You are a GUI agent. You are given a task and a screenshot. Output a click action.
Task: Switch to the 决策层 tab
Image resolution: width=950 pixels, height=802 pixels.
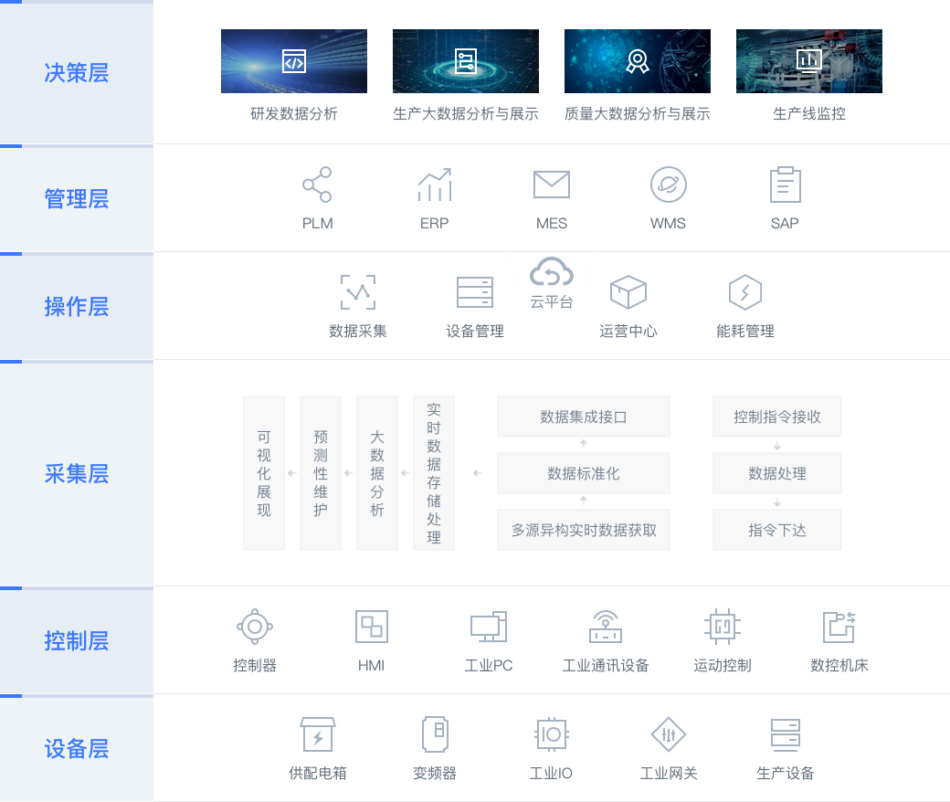click(77, 72)
